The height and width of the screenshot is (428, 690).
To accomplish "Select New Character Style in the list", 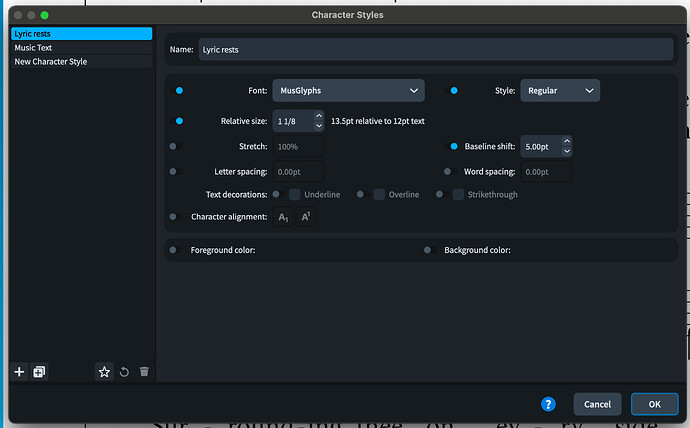I will point(81,62).
